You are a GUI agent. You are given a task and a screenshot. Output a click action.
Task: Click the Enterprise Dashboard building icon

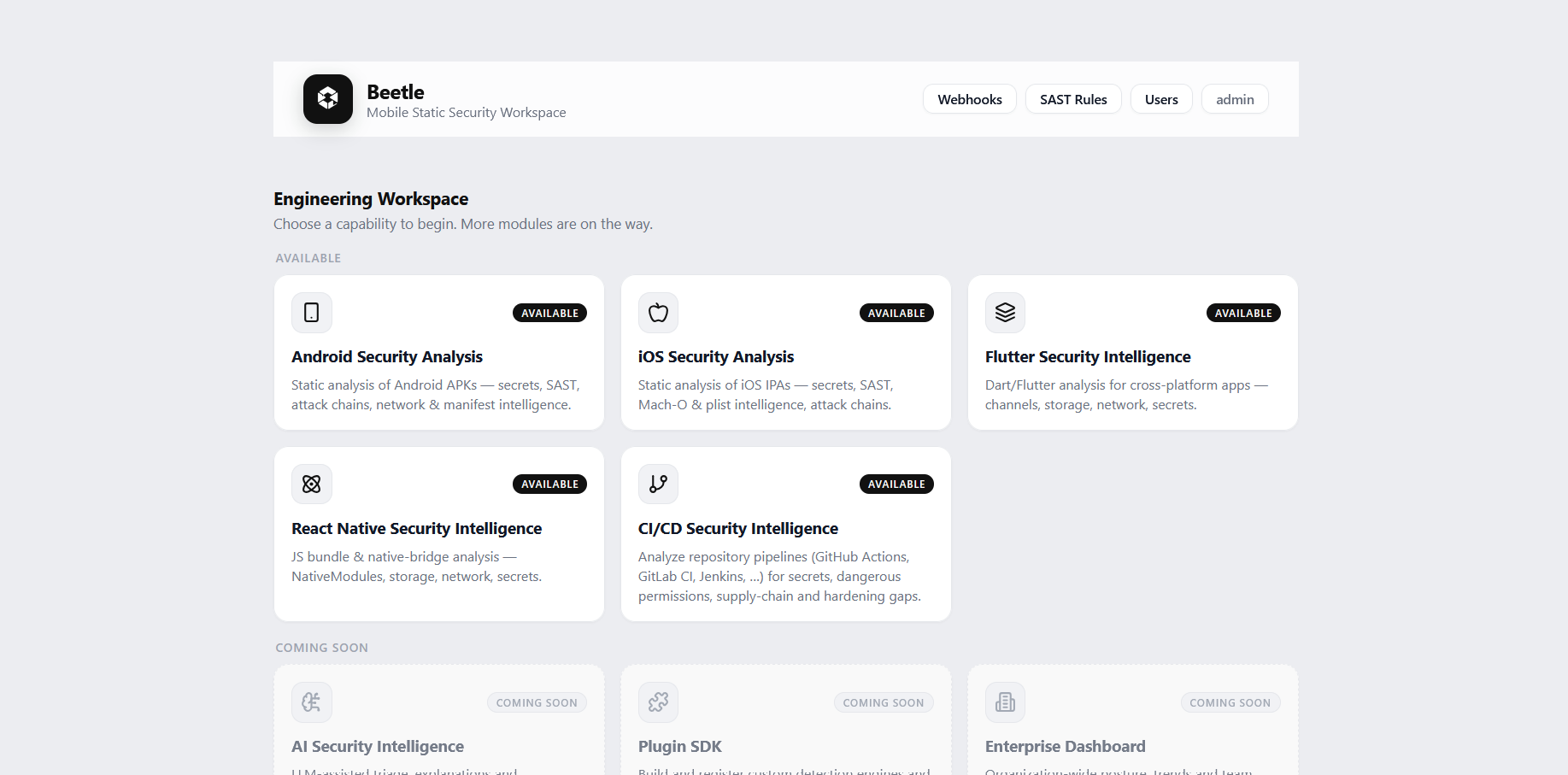(x=1005, y=702)
